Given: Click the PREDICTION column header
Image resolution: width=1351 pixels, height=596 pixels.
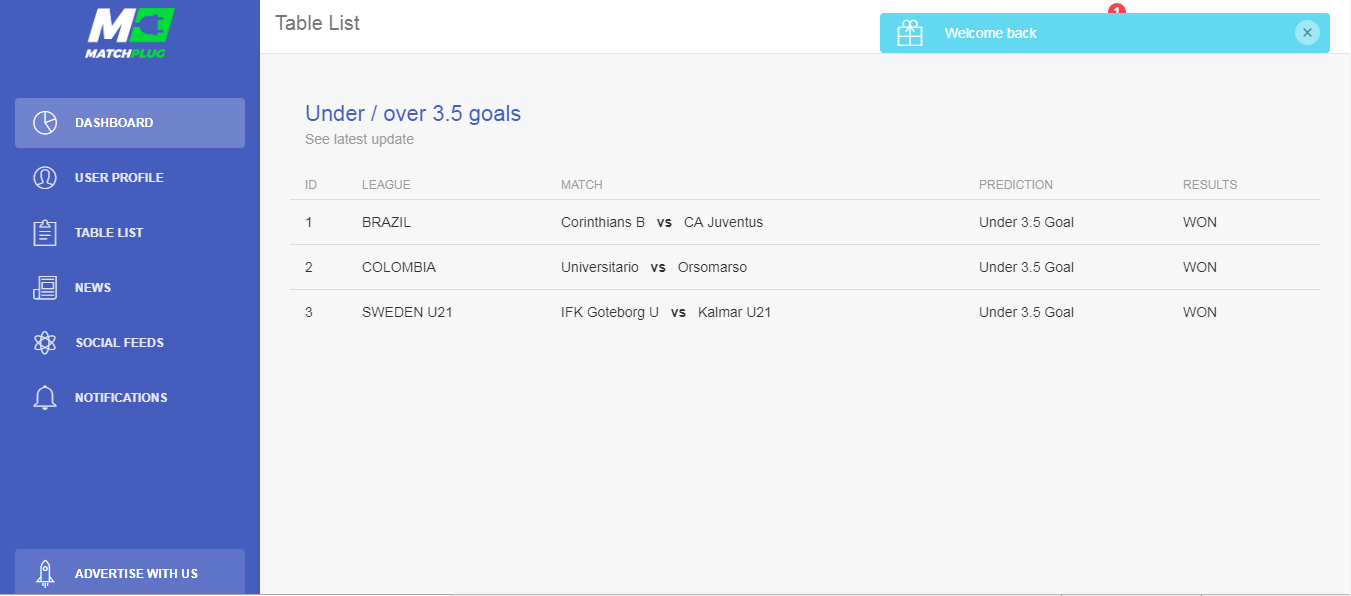Looking at the screenshot, I should click(1016, 185).
